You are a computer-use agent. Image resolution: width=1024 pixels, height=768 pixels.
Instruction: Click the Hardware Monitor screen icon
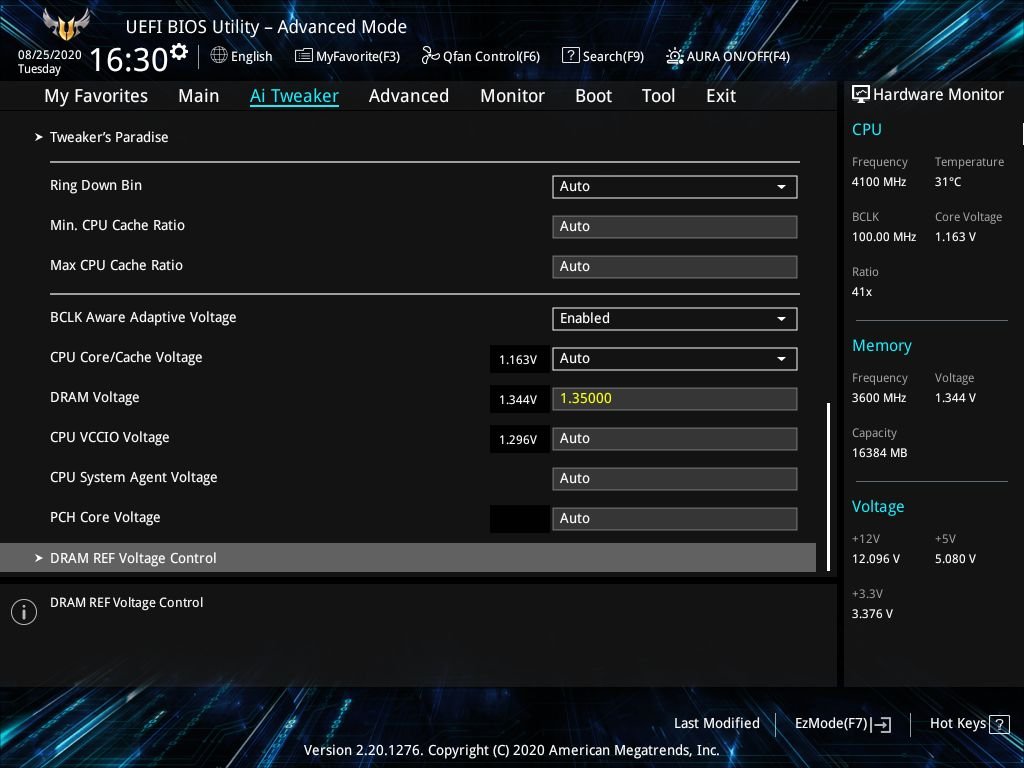coord(861,94)
